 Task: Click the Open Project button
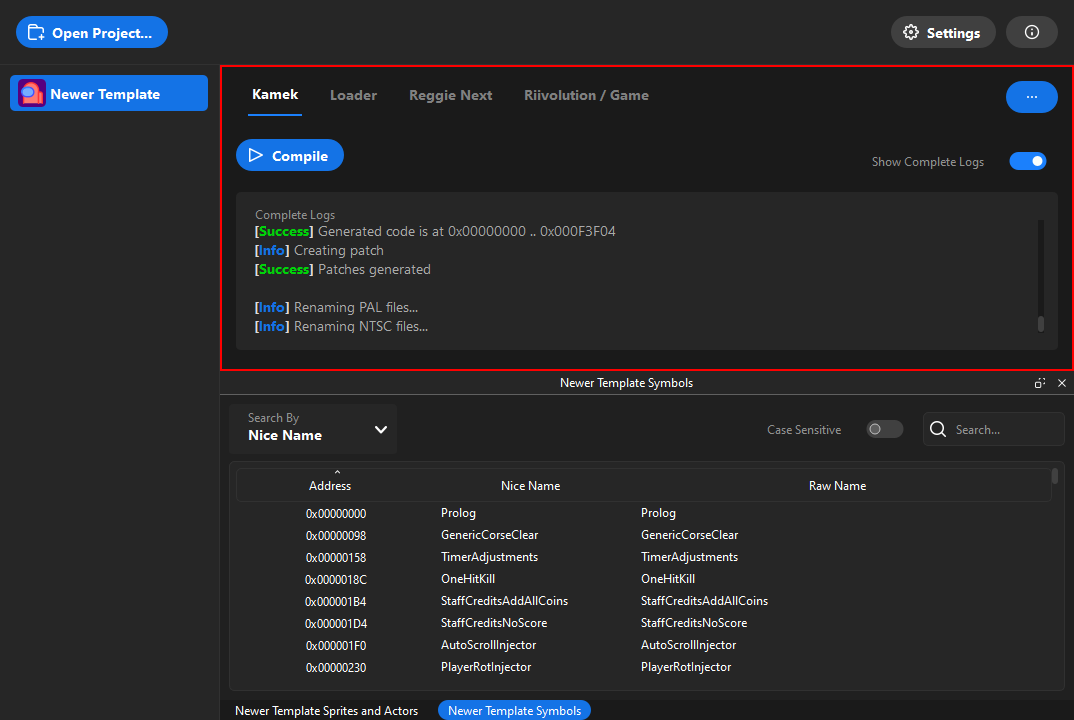tap(92, 32)
